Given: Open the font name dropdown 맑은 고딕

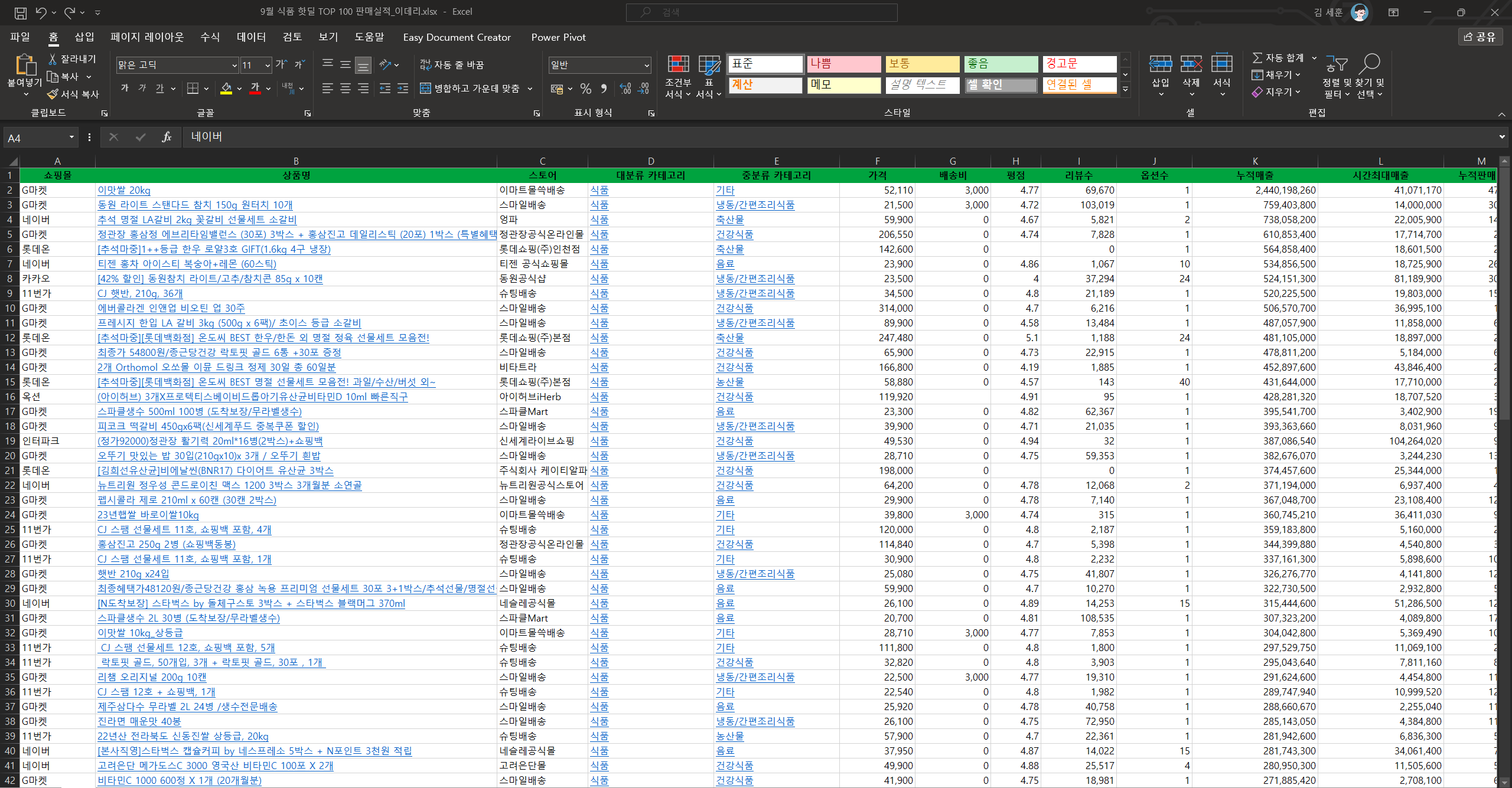Looking at the screenshot, I should (x=234, y=65).
